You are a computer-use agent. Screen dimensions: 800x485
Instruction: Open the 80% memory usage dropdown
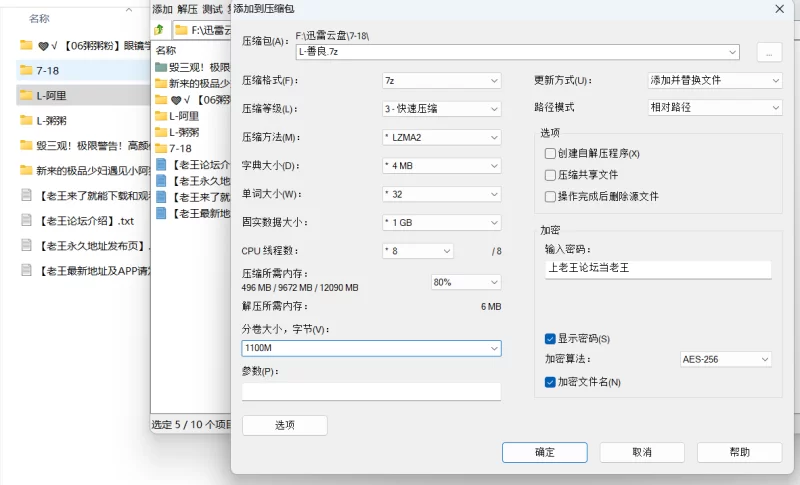(466, 282)
